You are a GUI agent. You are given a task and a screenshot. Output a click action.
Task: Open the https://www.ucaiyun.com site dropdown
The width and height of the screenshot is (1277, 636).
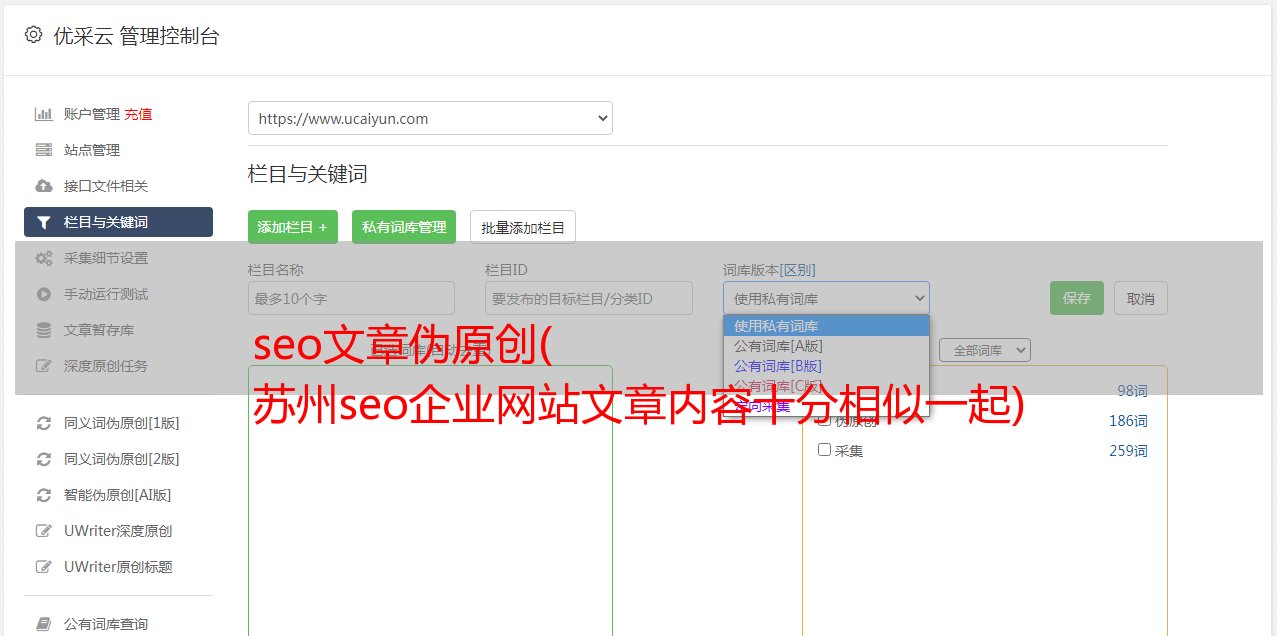pyautogui.click(x=430, y=118)
